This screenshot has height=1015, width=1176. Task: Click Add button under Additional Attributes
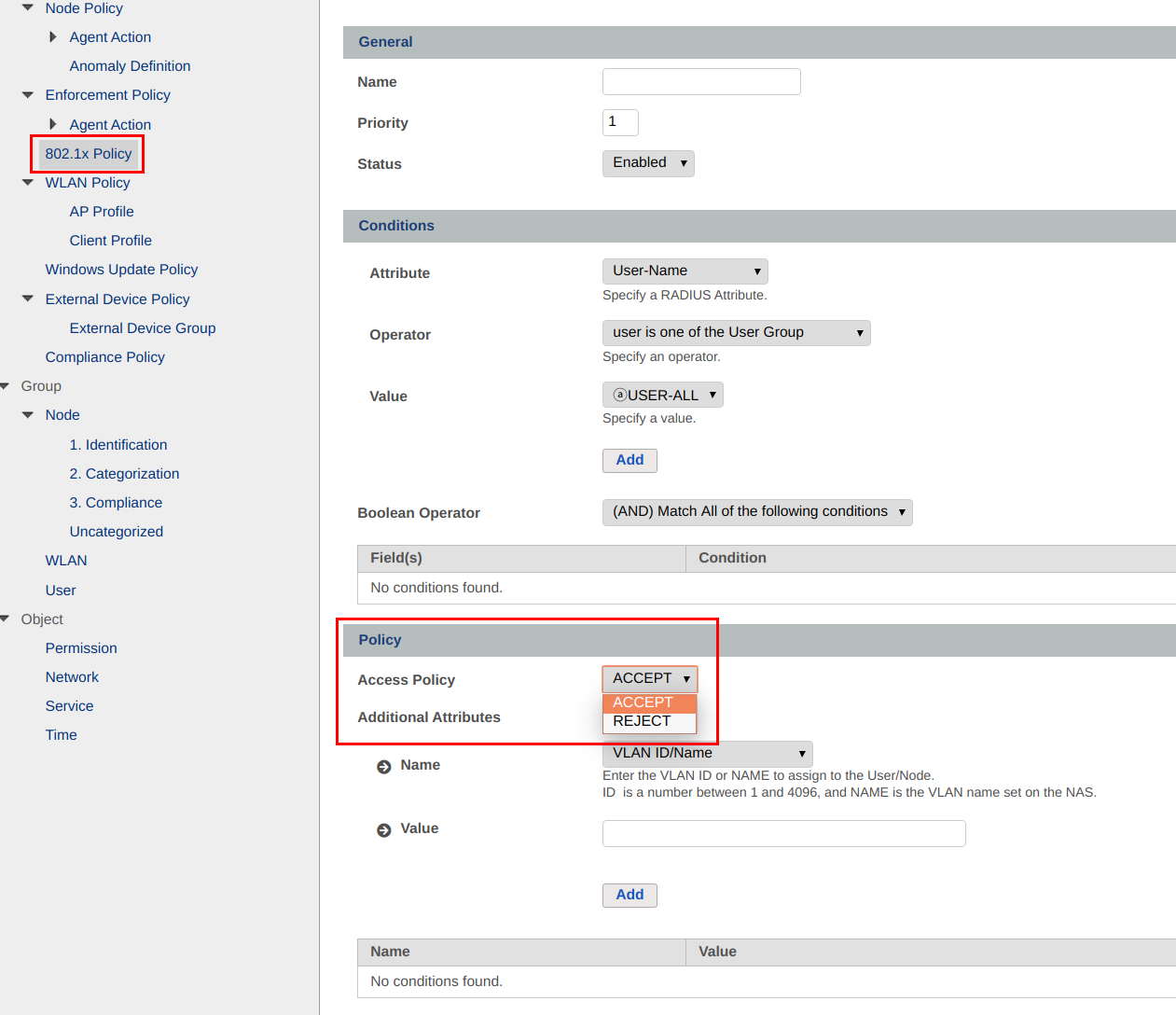[630, 895]
